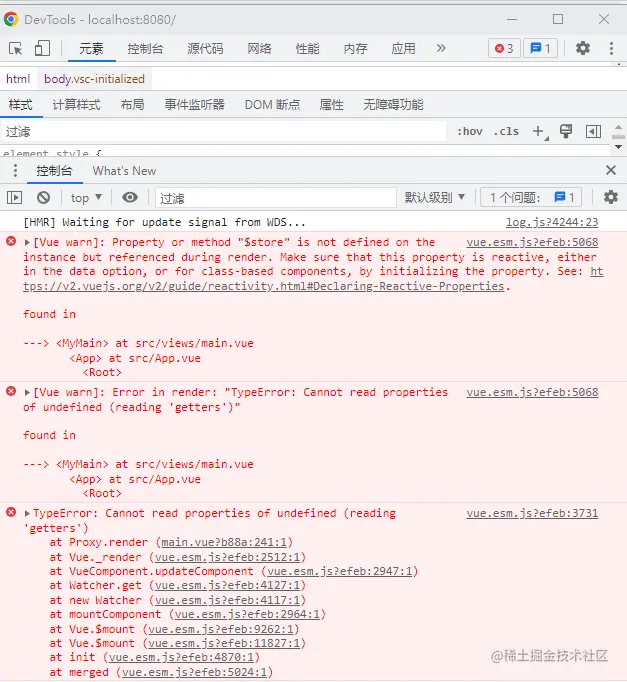The width and height of the screenshot is (627, 682).
Task: Expand the $store not defined warning
Action: coord(27,242)
